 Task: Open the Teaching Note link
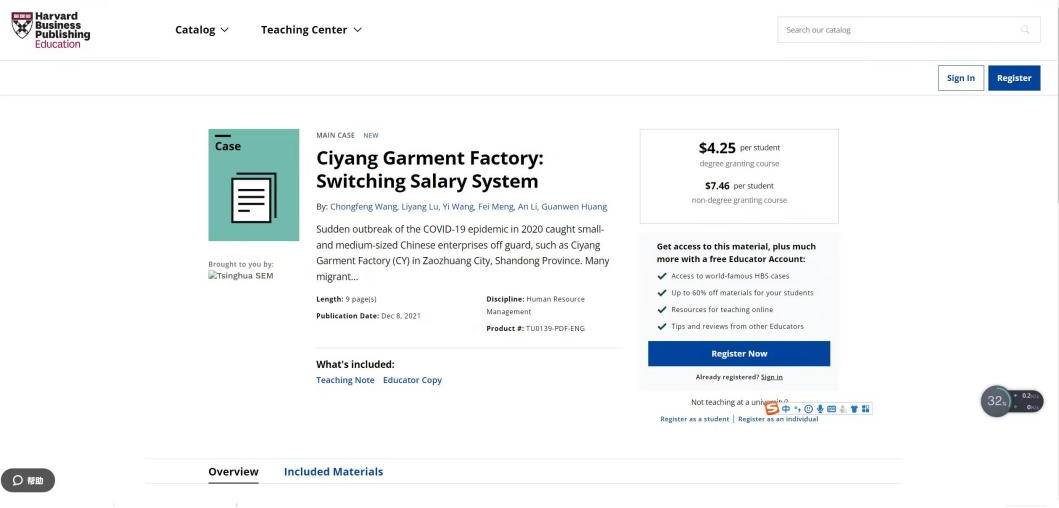345,380
